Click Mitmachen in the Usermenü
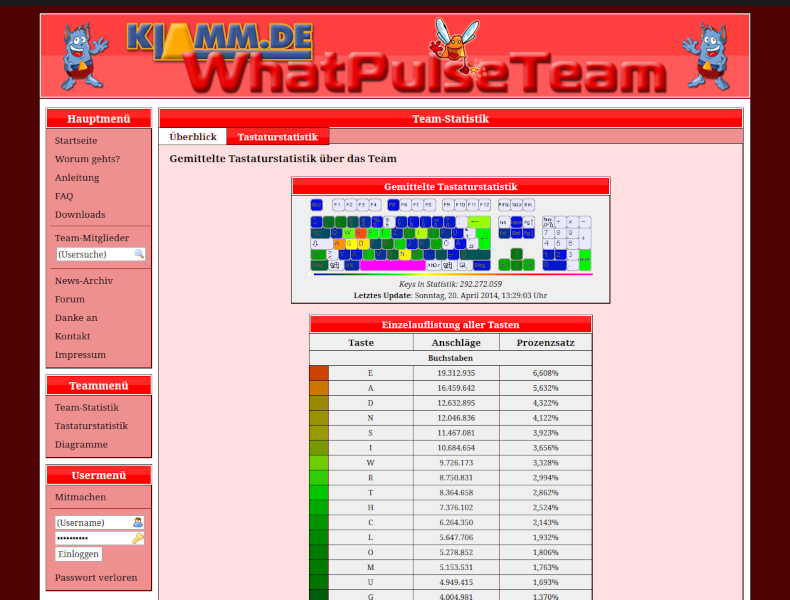This screenshot has width=790, height=600. 81,497
